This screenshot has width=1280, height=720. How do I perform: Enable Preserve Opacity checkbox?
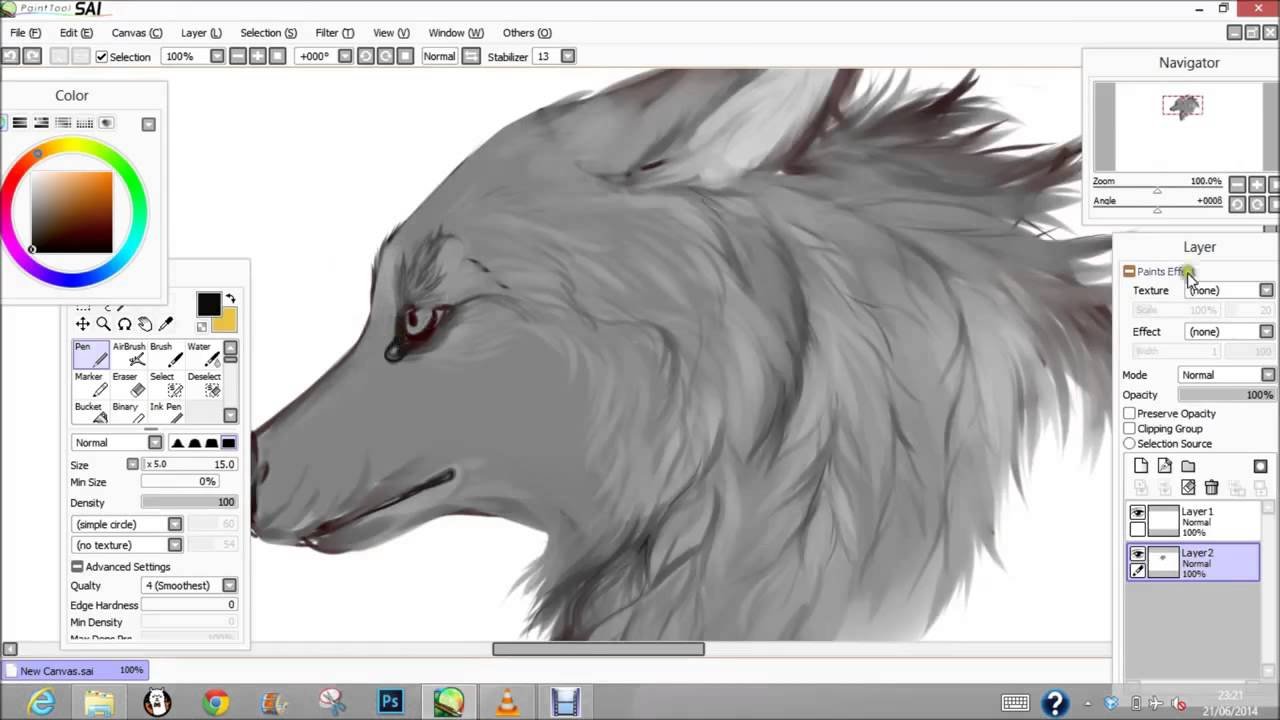pos(1129,414)
